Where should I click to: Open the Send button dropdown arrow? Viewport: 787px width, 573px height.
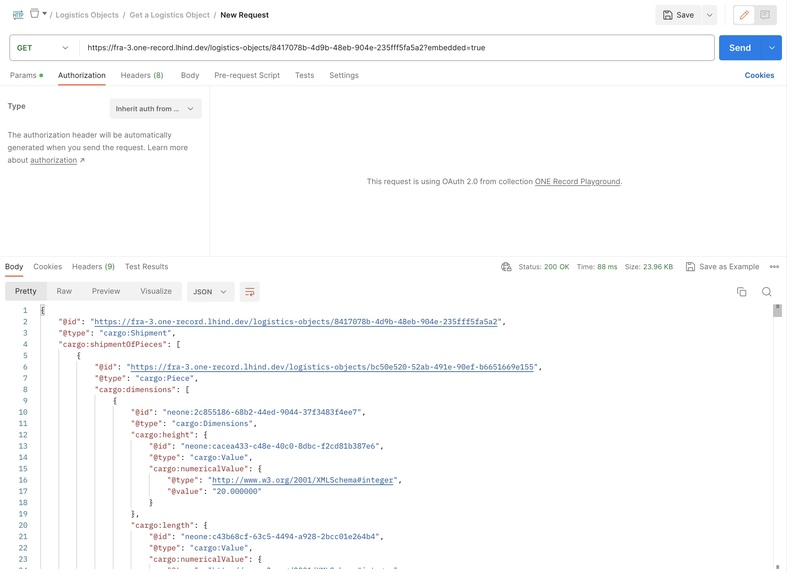click(x=772, y=48)
